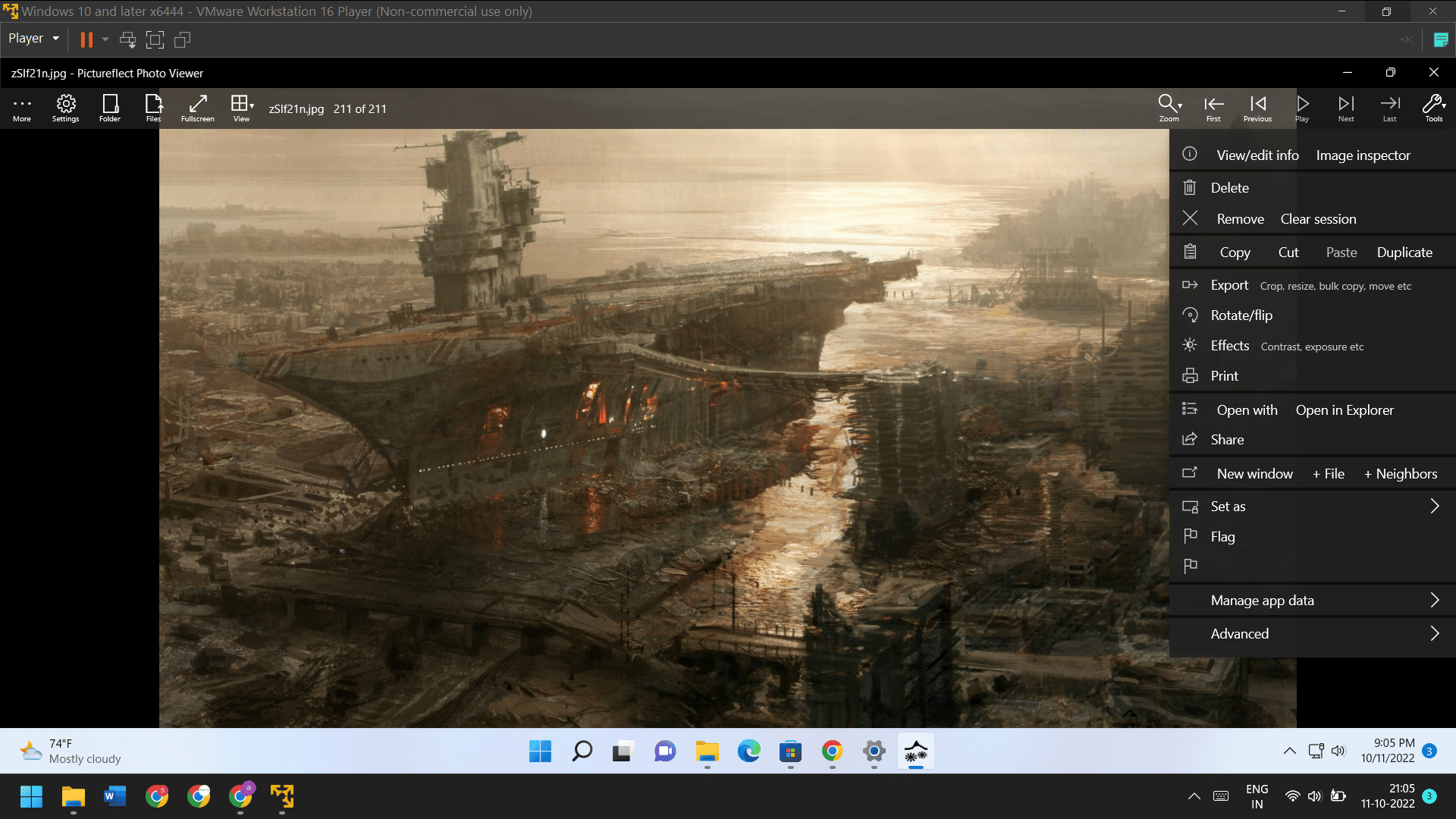Click the Play slideshow button
This screenshot has width=1456, height=819.
click(x=1302, y=108)
